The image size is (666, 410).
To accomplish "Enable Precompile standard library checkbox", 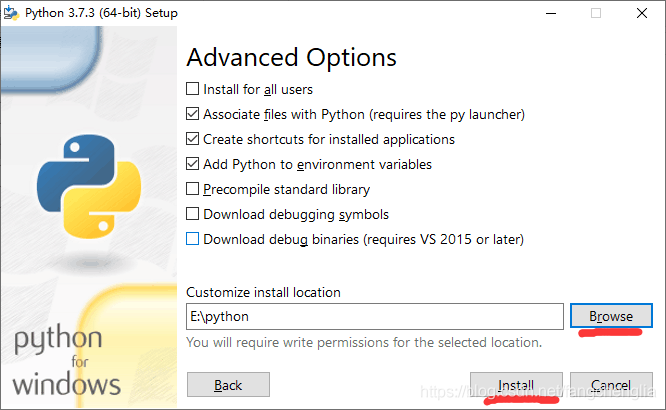I will click(x=192, y=189).
